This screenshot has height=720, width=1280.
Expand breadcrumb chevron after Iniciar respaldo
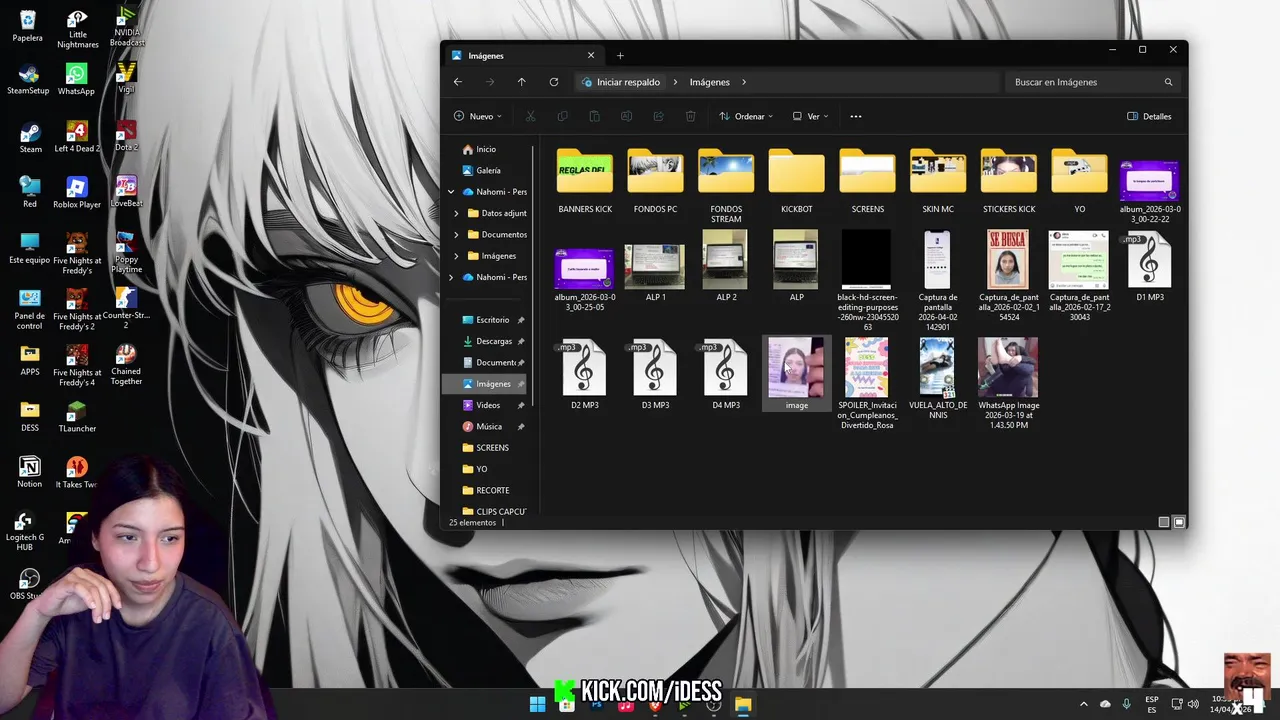point(676,82)
